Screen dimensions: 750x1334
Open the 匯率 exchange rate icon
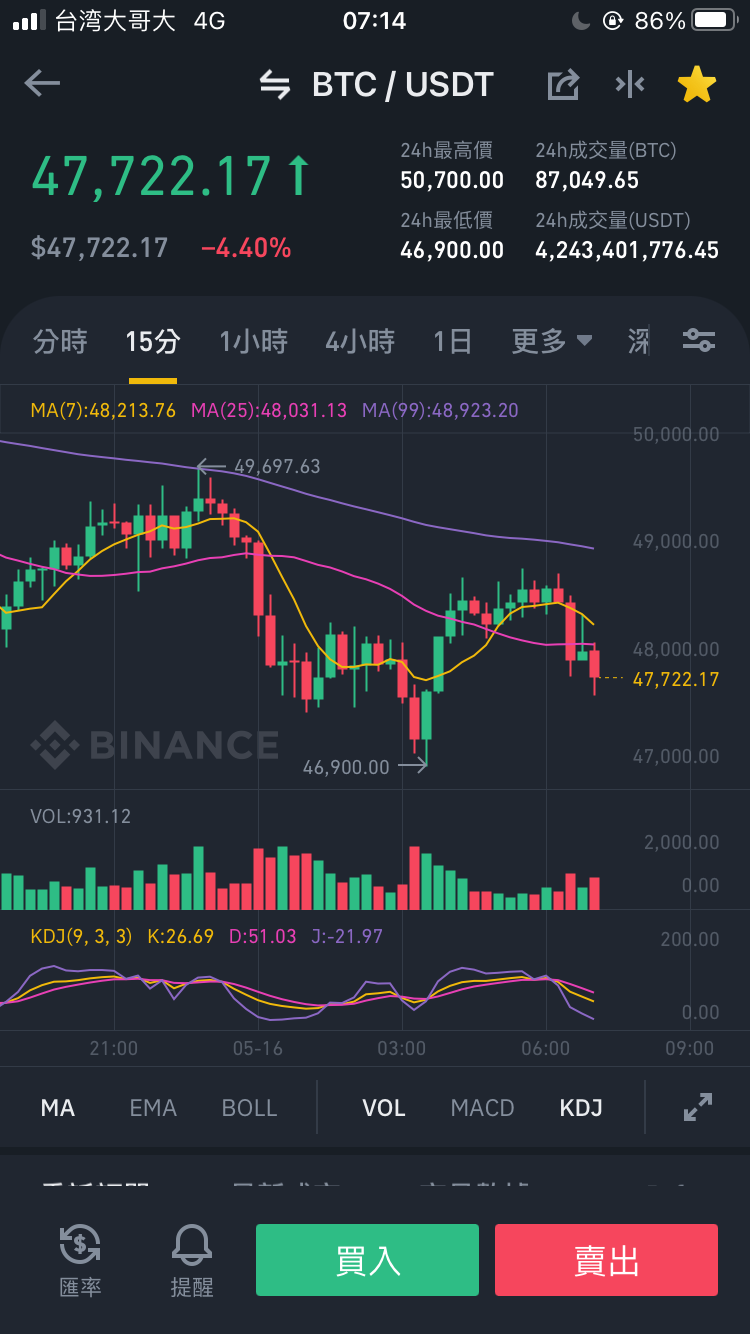pos(80,1260)
